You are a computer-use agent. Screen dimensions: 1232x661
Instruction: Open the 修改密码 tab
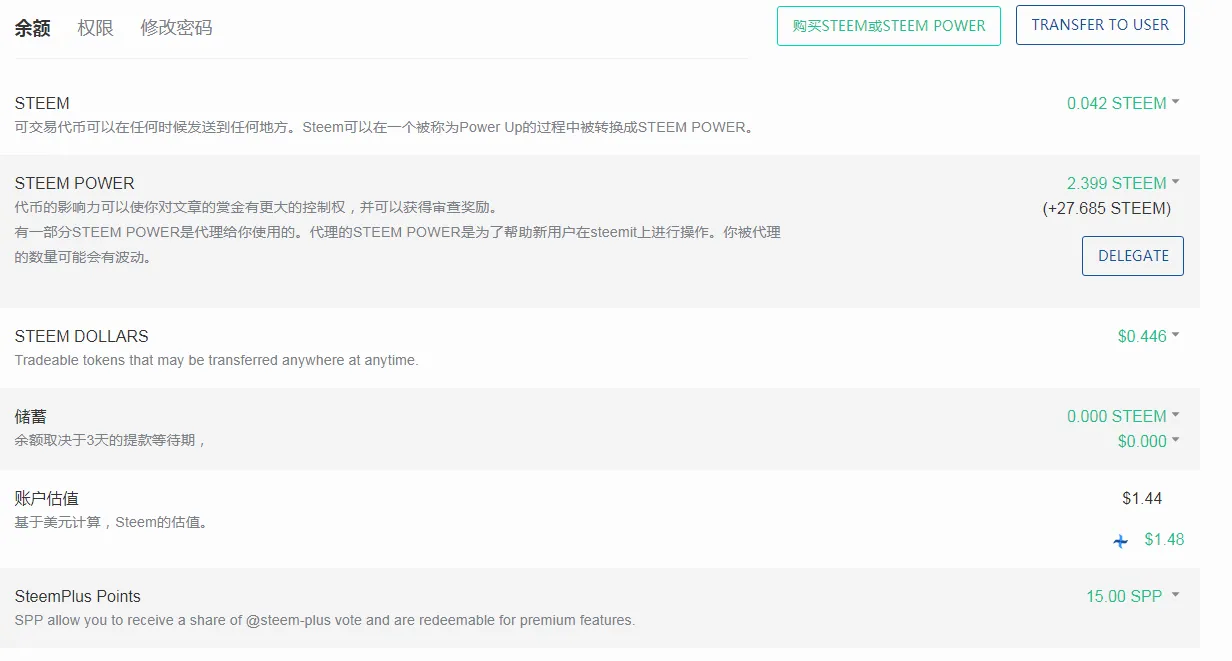tap(176, 28)
